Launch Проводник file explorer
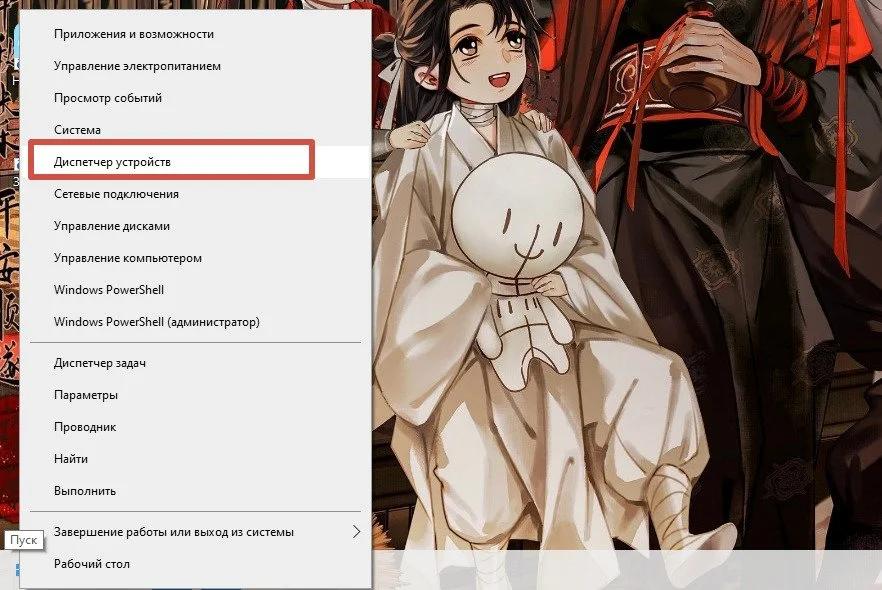The width and height of the screenshot is (882, 590). [x=195, y=427]
